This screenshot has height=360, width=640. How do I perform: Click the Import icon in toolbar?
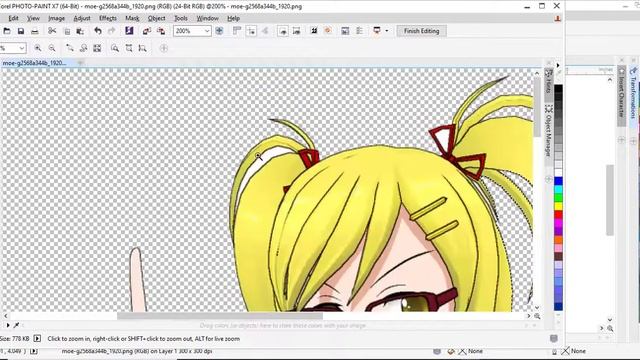click(147, 31)
